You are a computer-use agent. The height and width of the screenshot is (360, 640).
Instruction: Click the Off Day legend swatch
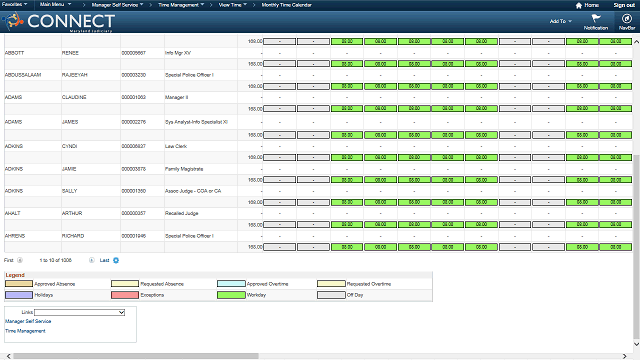coord(331,295)
